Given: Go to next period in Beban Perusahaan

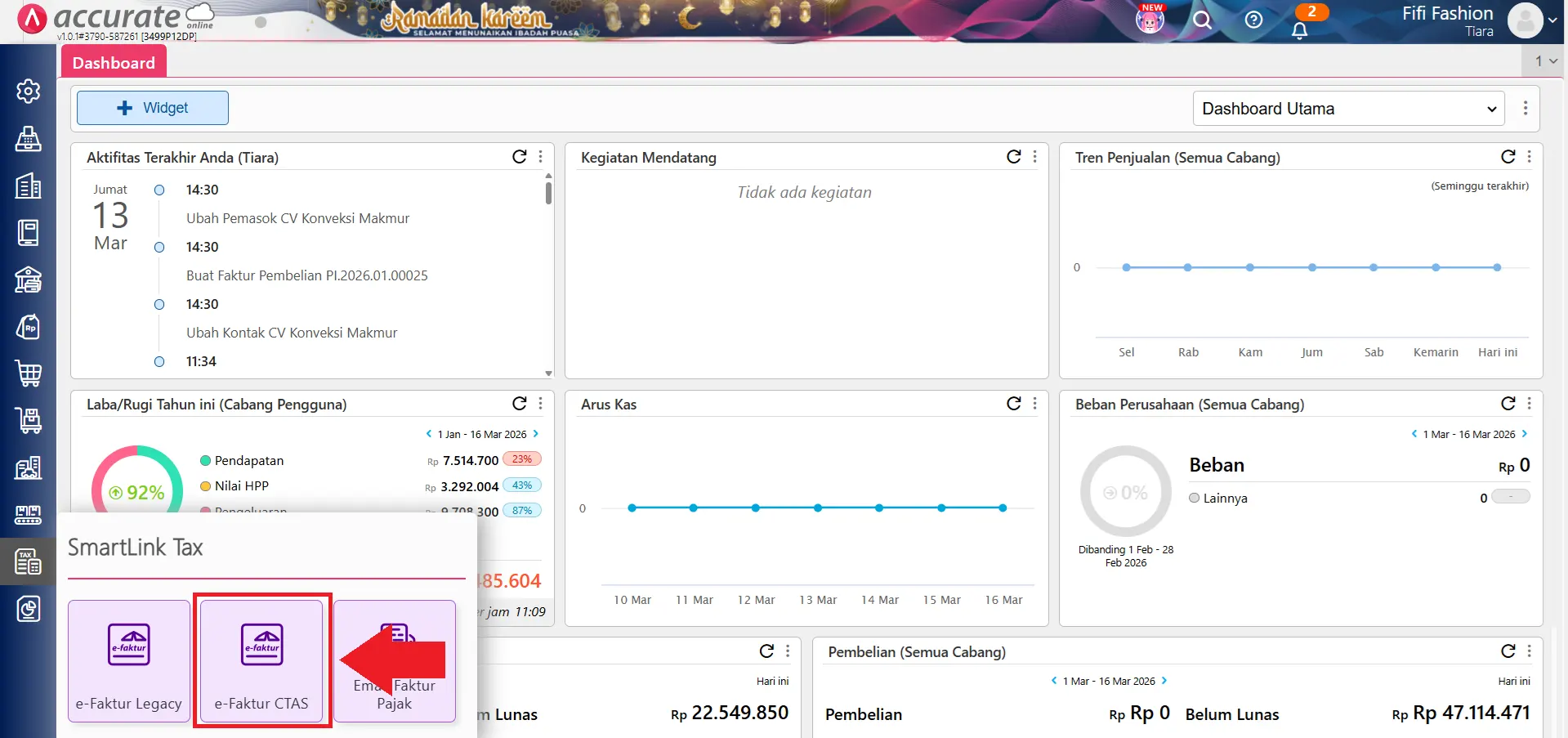Looking at the screenshot, I should coord(1524,434).
